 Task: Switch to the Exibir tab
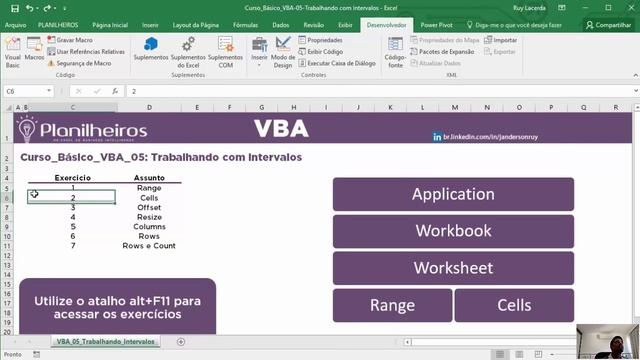point(345,25)
